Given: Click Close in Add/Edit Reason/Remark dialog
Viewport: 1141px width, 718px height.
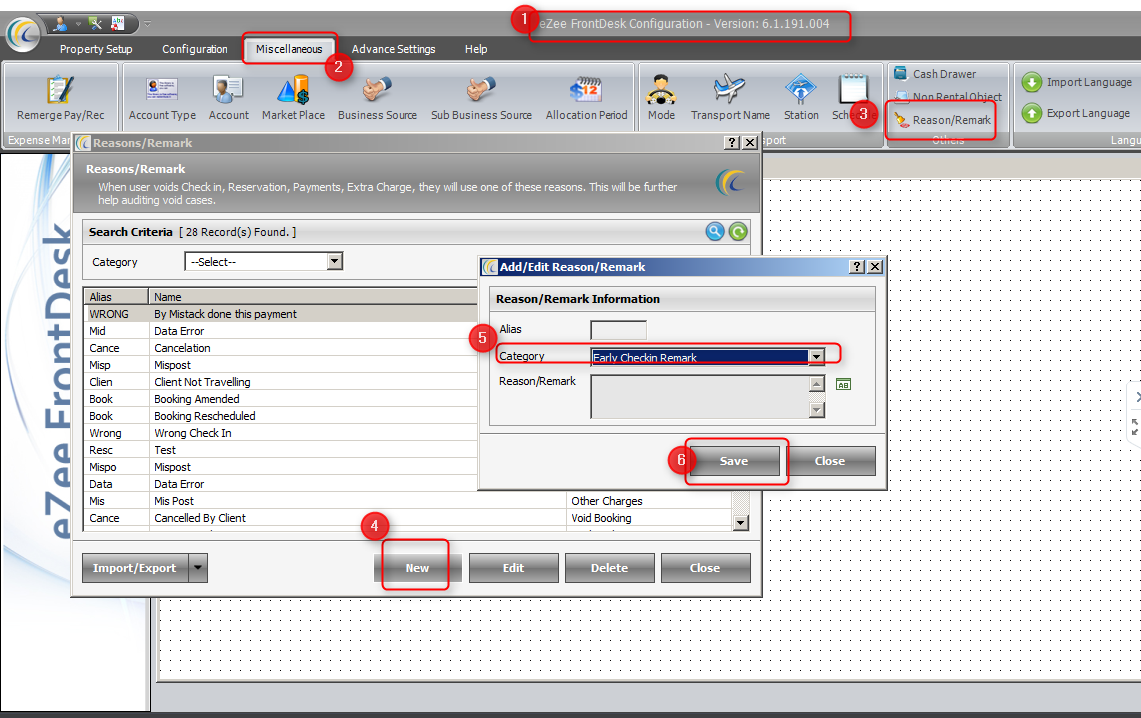Looking at the screenshot, I should pos(830,460).
